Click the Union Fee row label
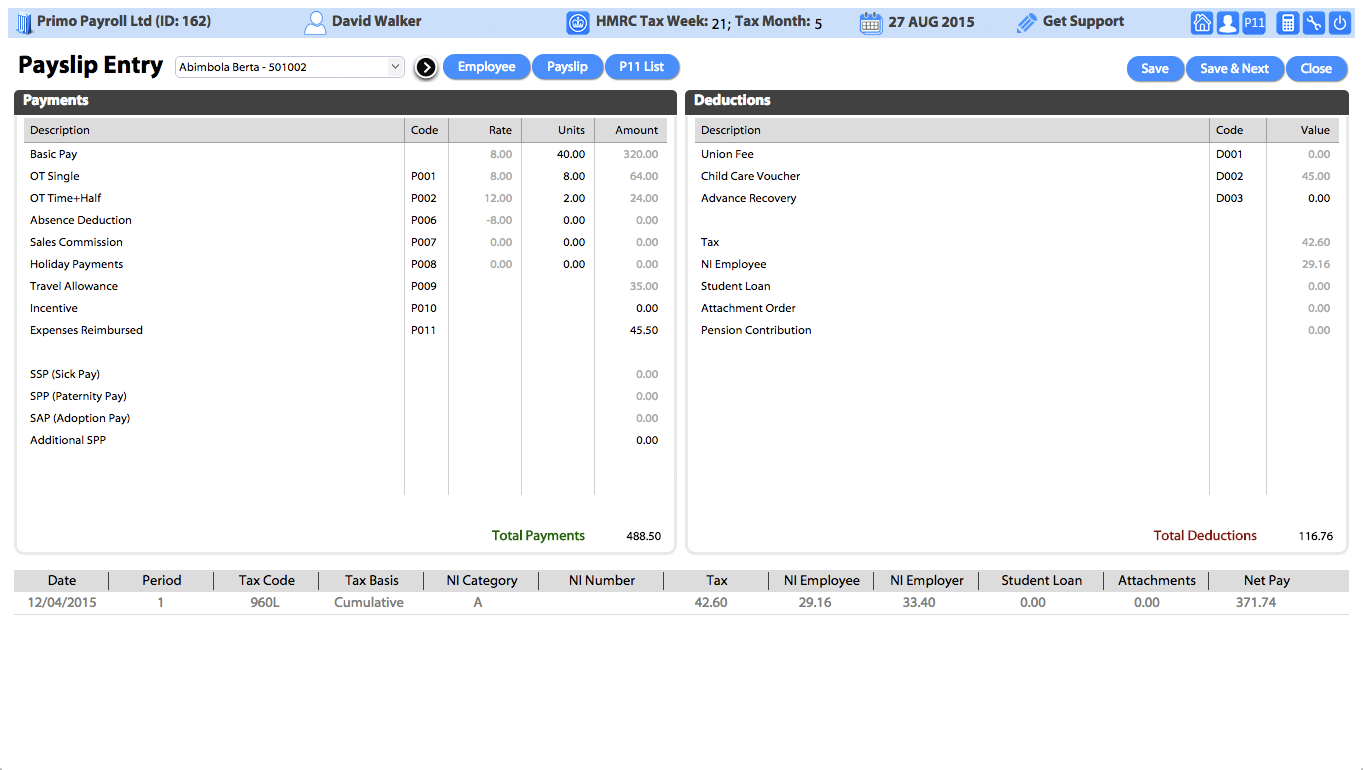1363x770 pixels. click(x=727, y=154)
